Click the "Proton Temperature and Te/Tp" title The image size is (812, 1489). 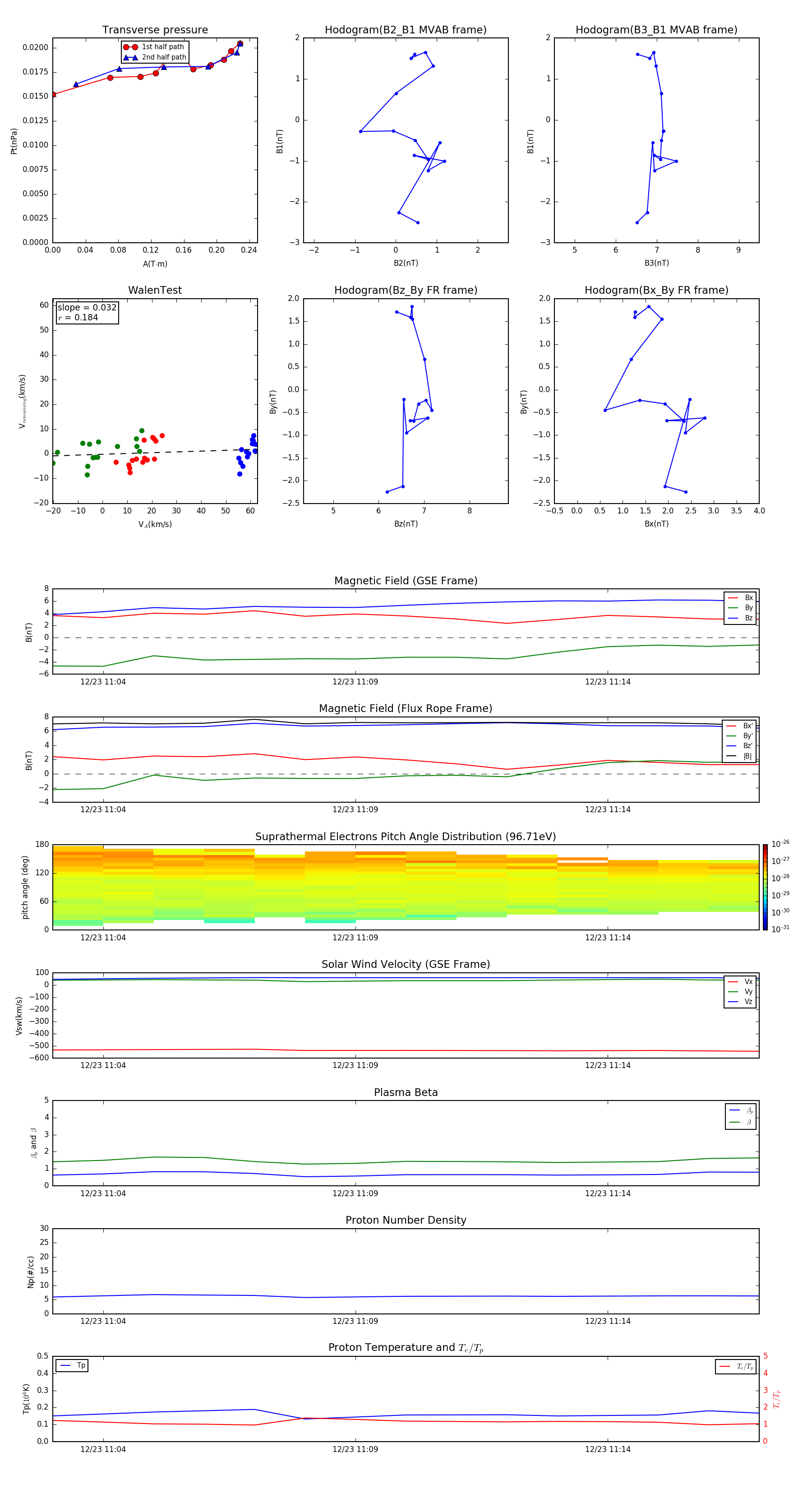pos(406,1347)
